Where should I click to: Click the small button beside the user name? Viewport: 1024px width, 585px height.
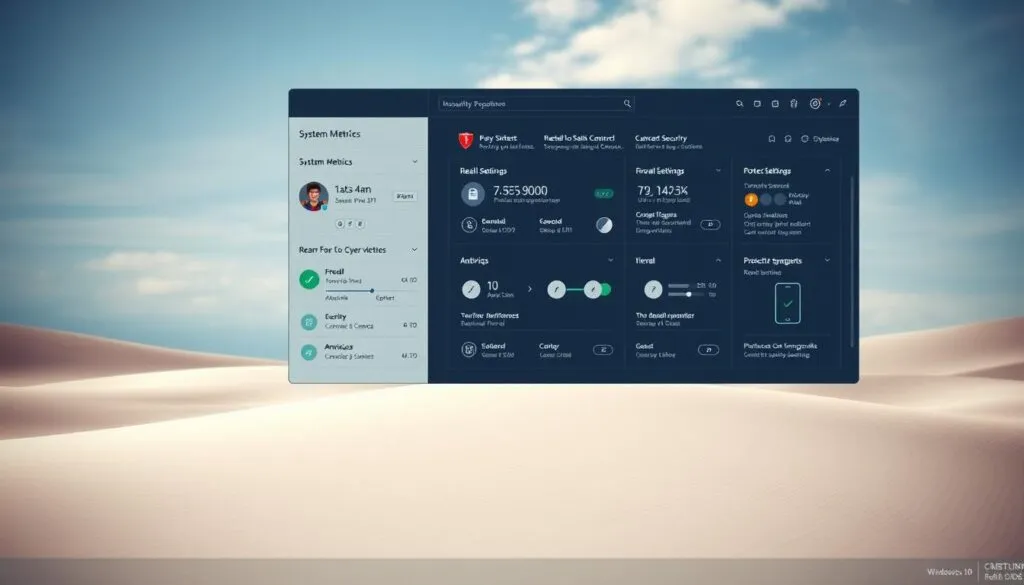coord(405,197)
